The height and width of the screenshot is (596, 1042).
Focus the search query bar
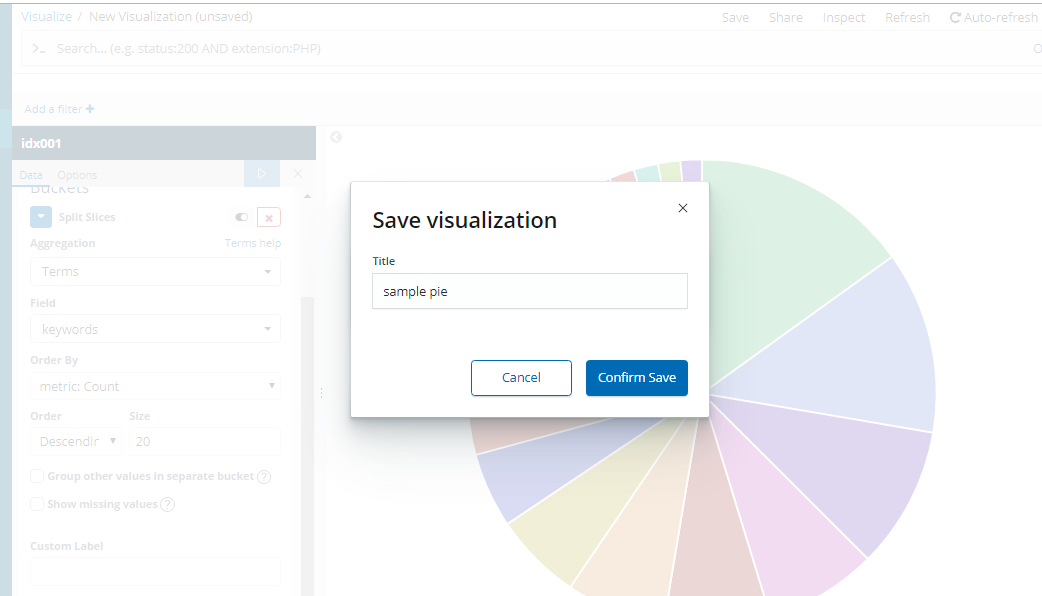click(532, 49)
